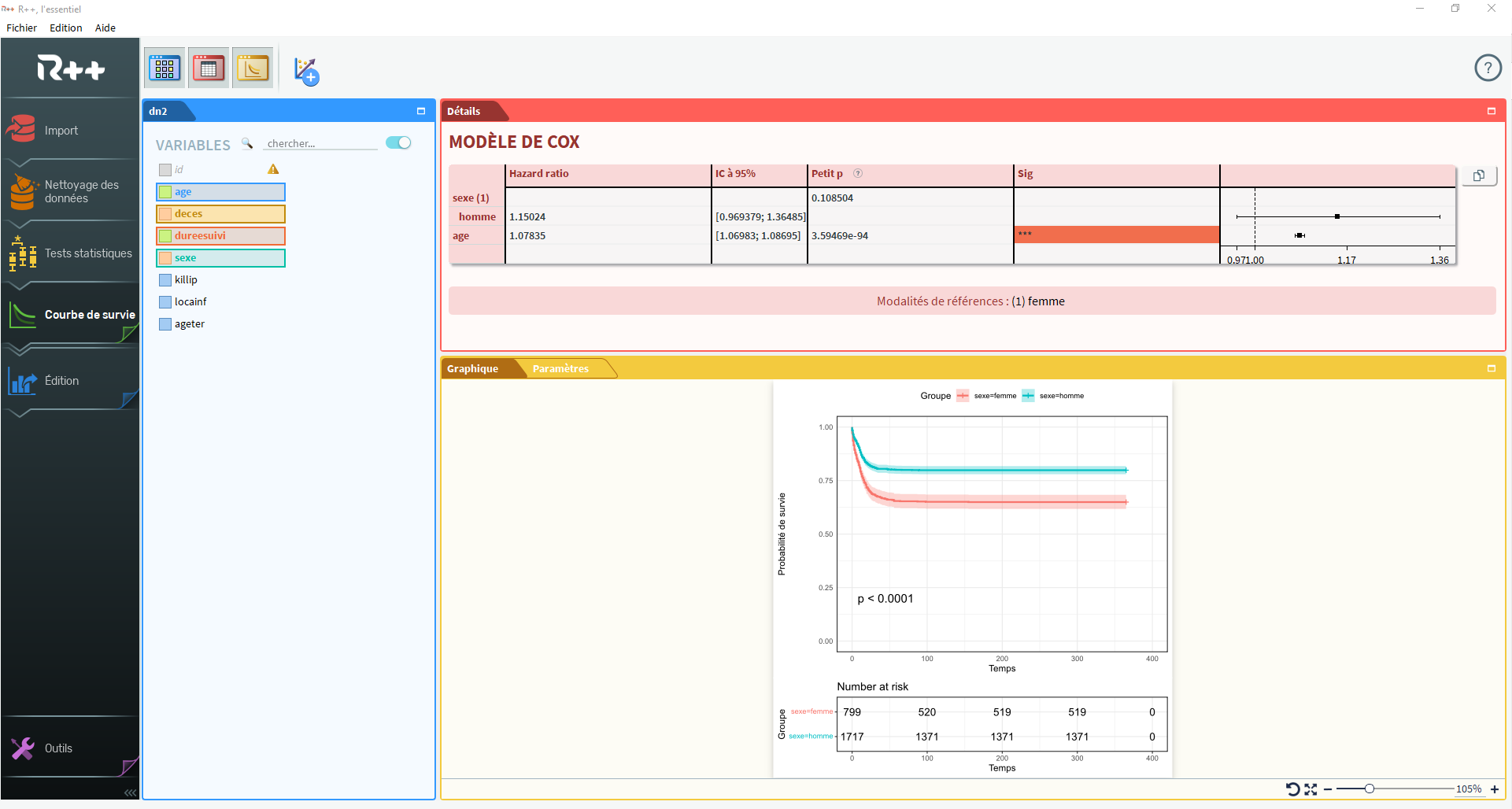Open the help question mark icon
The height and width of the screenshot is (809, 1512).
coord(1488,68)
